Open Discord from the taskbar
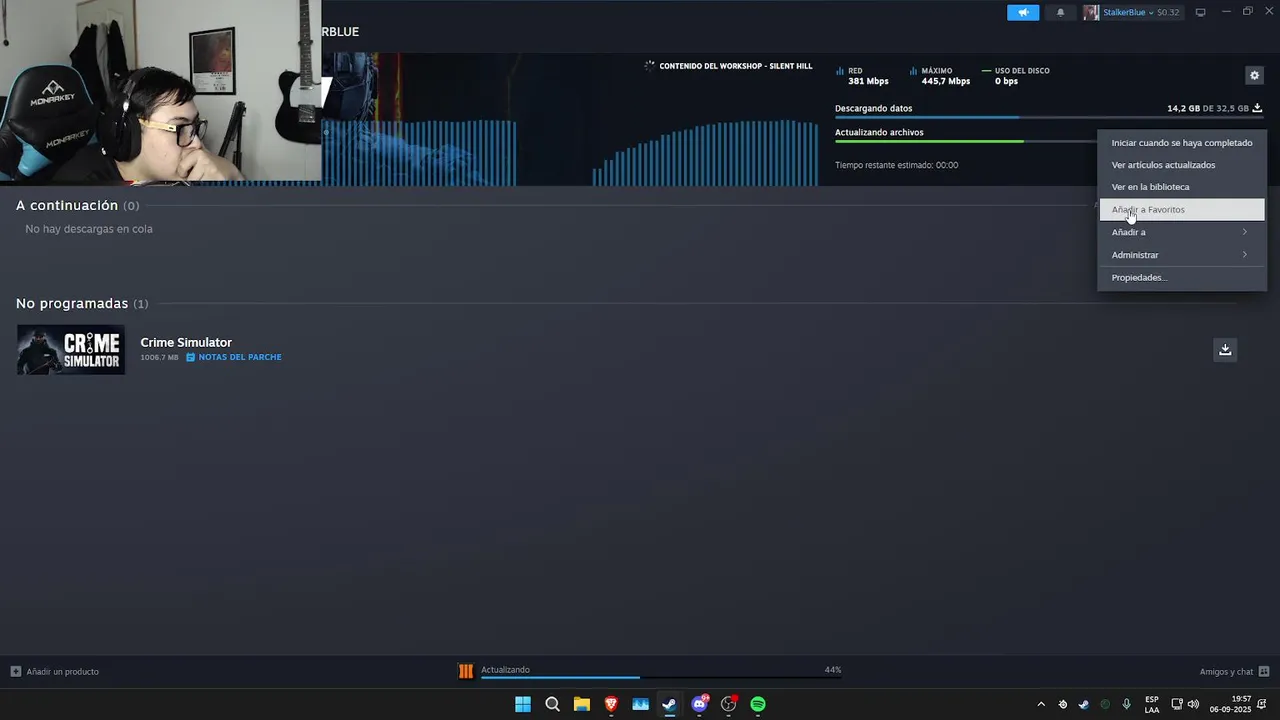The width and height of the screenshot is (1280, 720). click(700, 704)
